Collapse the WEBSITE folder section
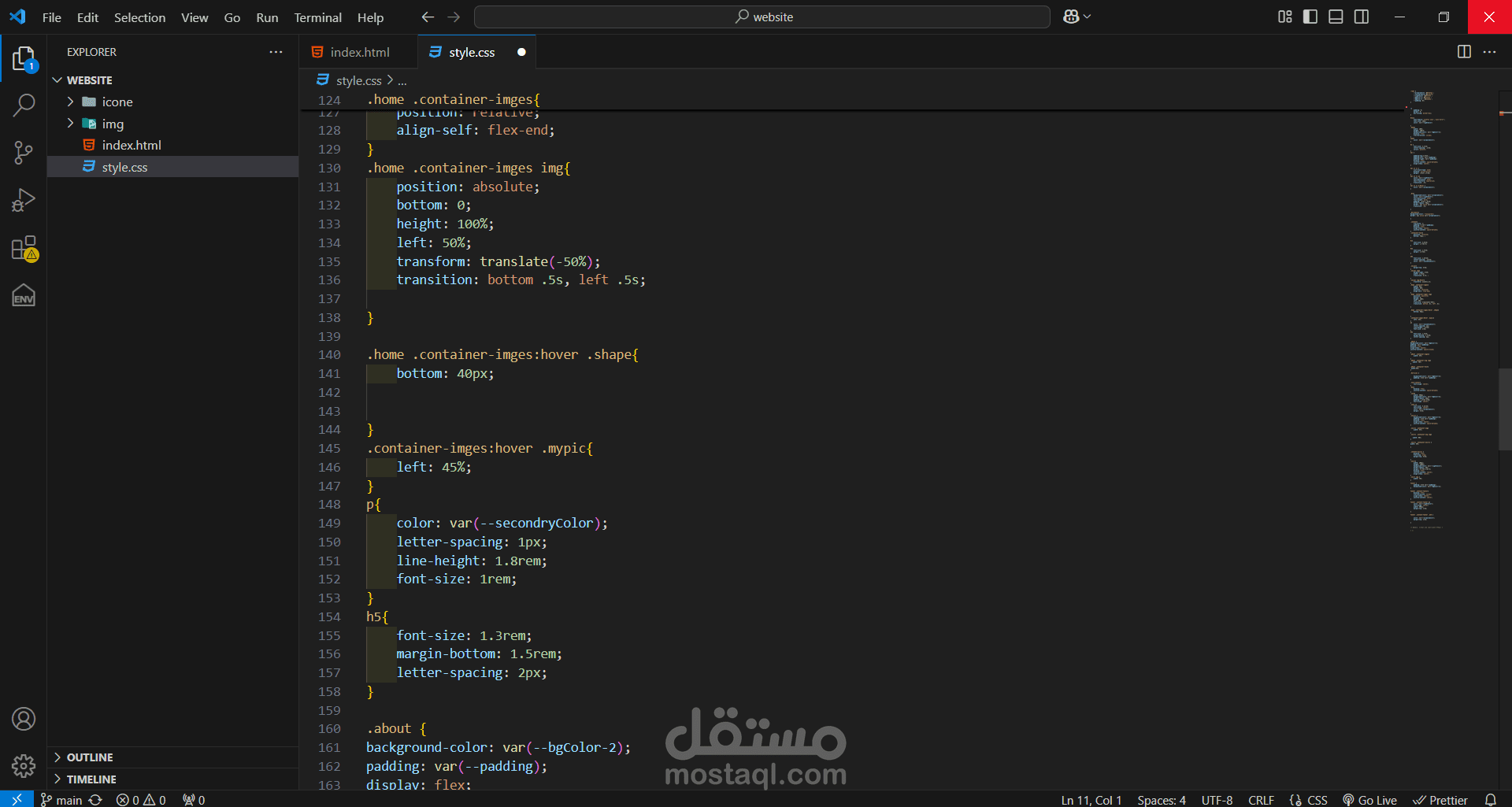This screenshot has height=807, width=1512. [57, 80]
